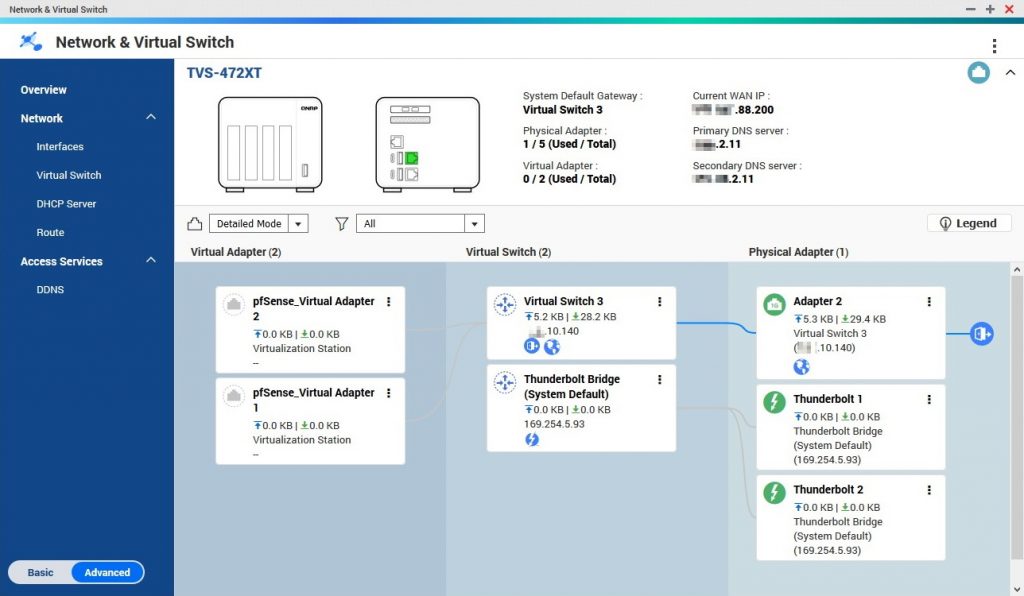Click the Virtual Adapter (2) column header
Viewport: 1024px width, 596px height.
(x=236, y=252)
